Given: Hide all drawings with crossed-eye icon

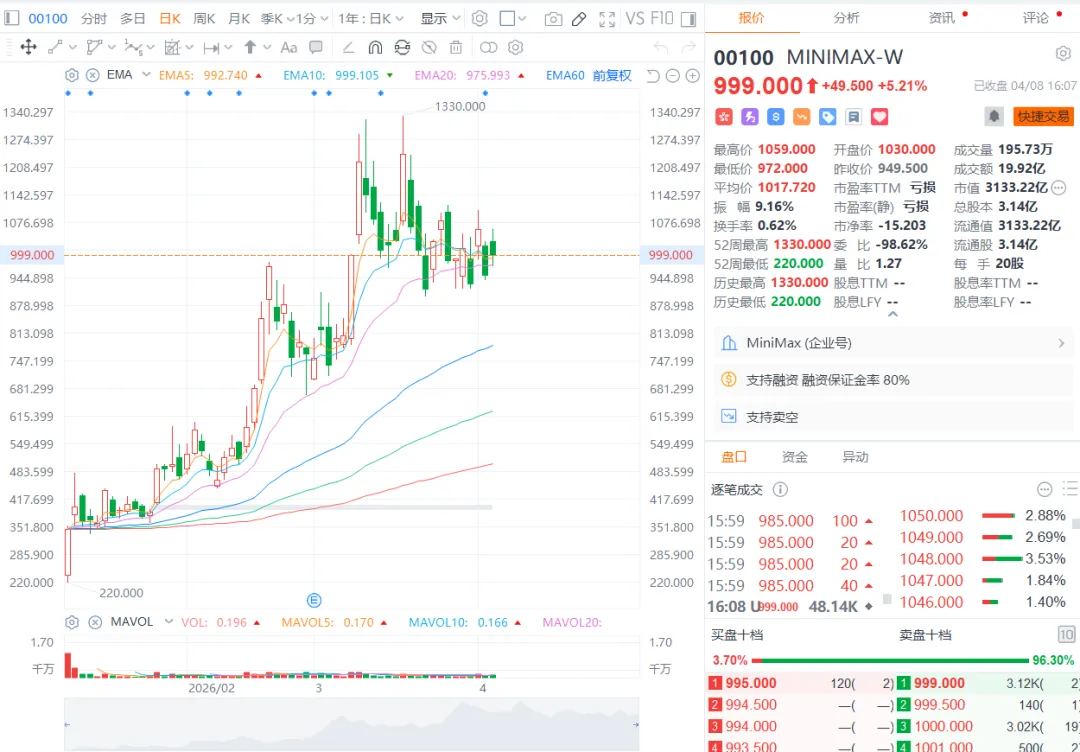Looking at the screenshot, I should [429, 48].
